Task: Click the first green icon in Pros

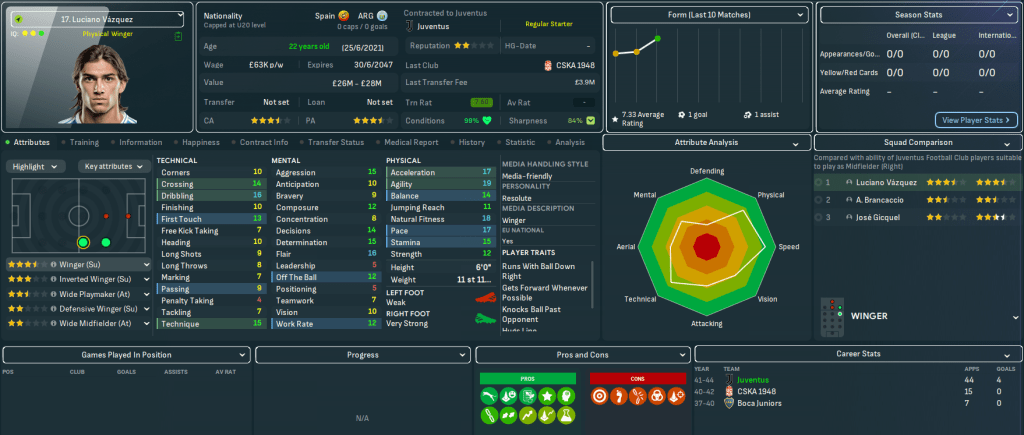Action: pos(488,396)
